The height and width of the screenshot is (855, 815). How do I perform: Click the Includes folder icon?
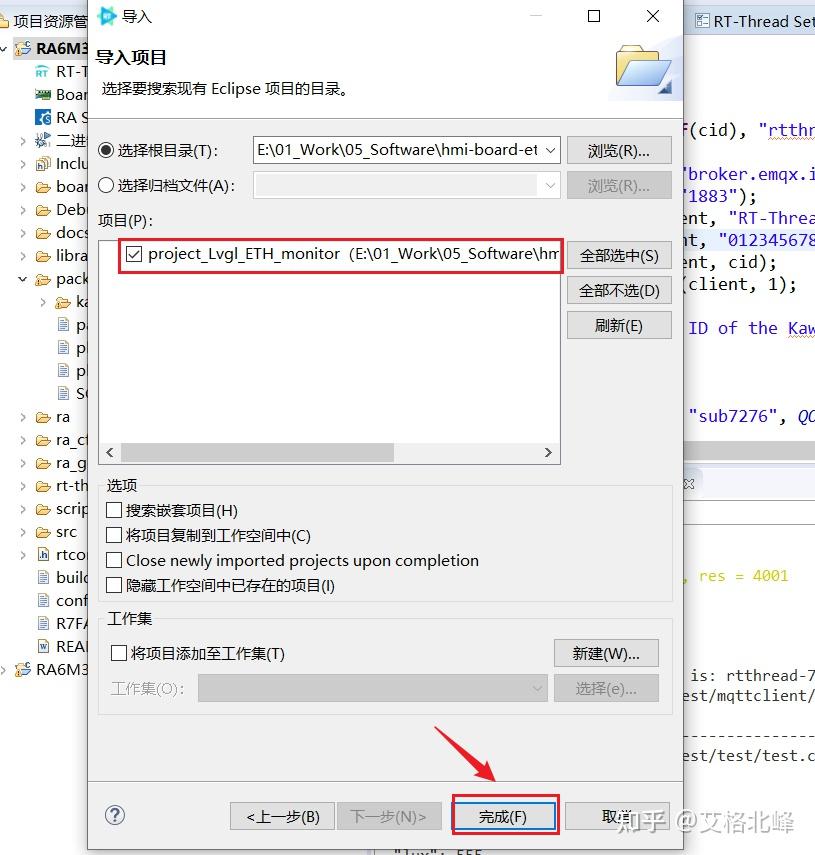click(x=43, y=164)
